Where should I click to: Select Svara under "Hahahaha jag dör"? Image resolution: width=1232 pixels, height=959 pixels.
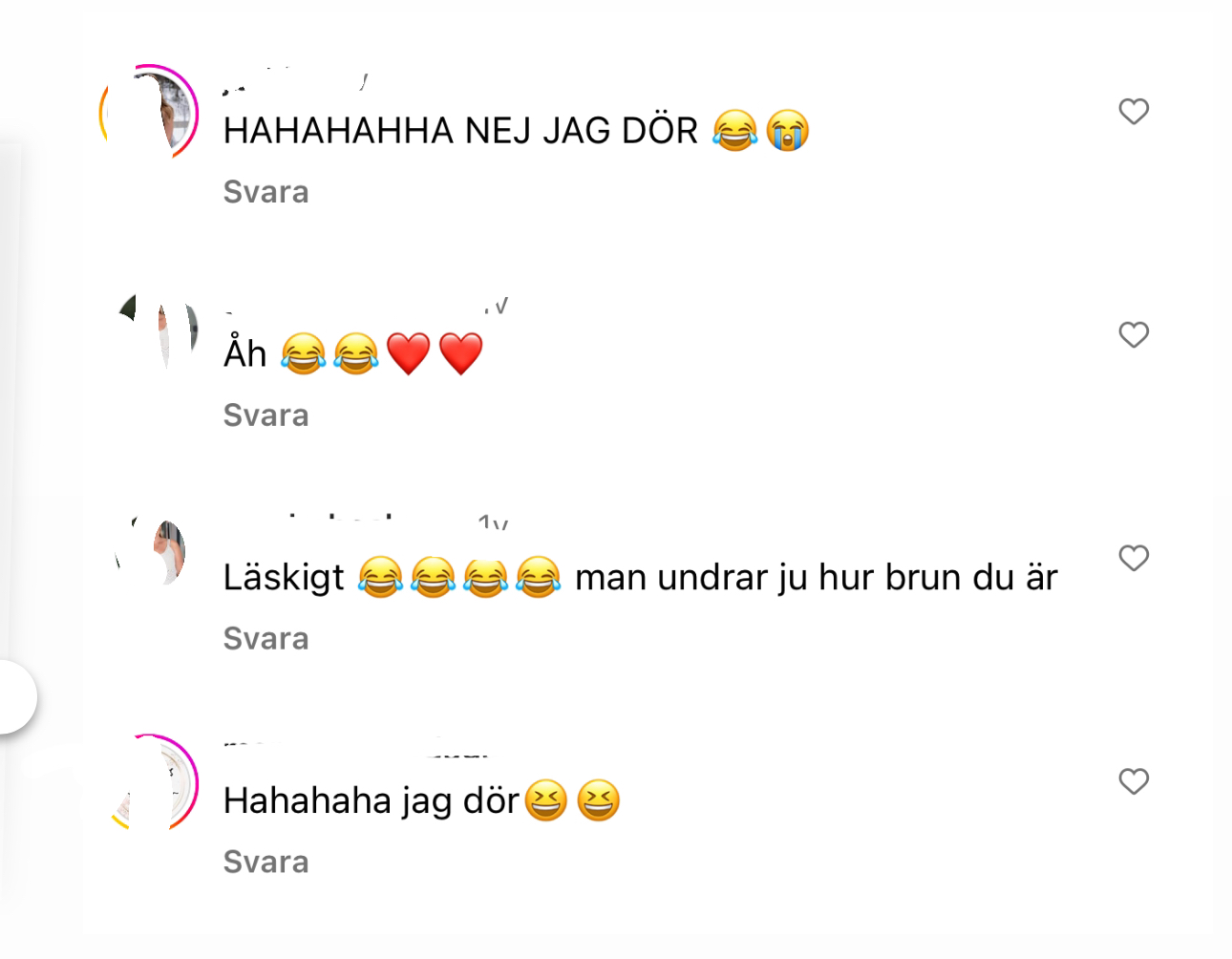(266, 863)
